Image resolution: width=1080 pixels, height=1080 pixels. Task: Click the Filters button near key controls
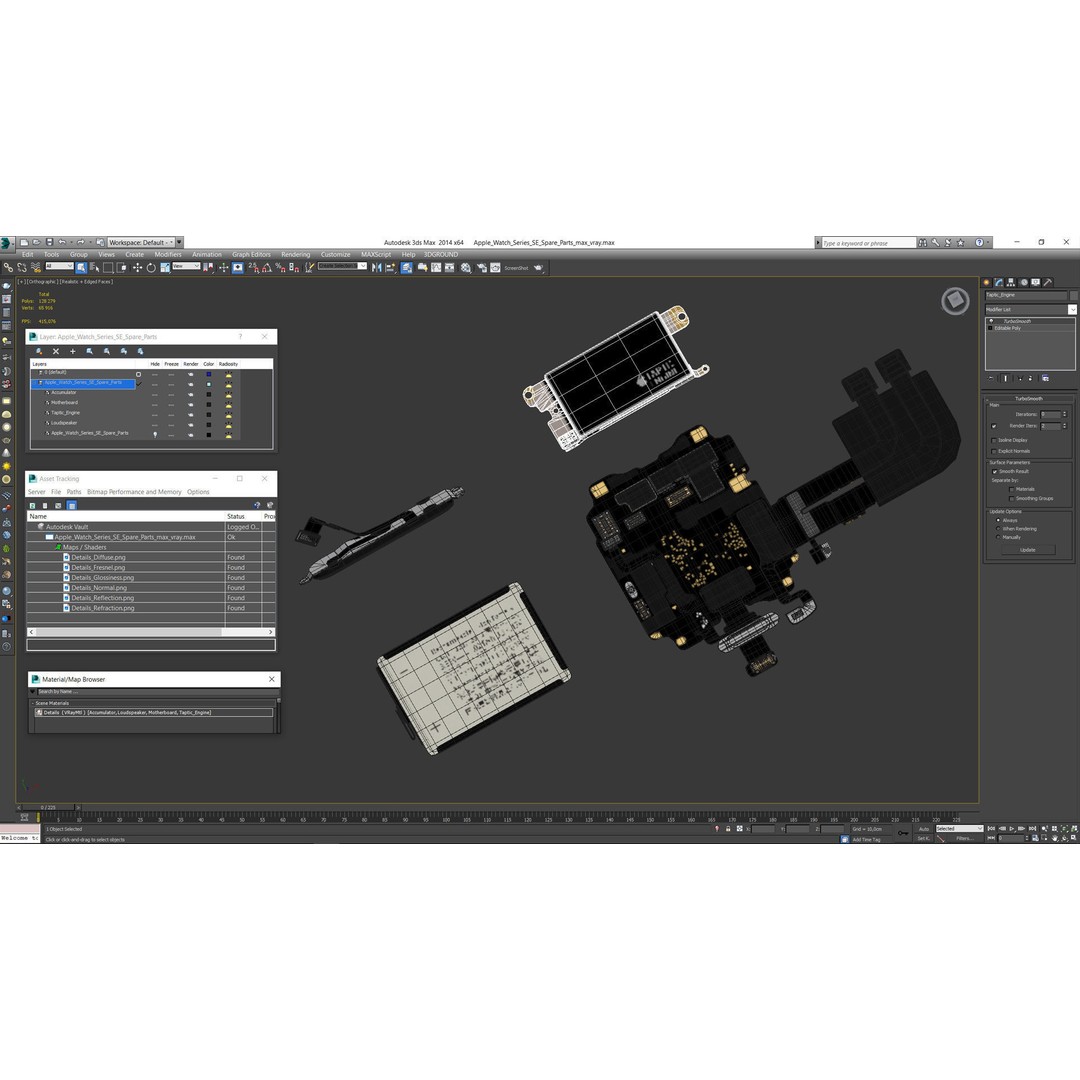point(964,838)
